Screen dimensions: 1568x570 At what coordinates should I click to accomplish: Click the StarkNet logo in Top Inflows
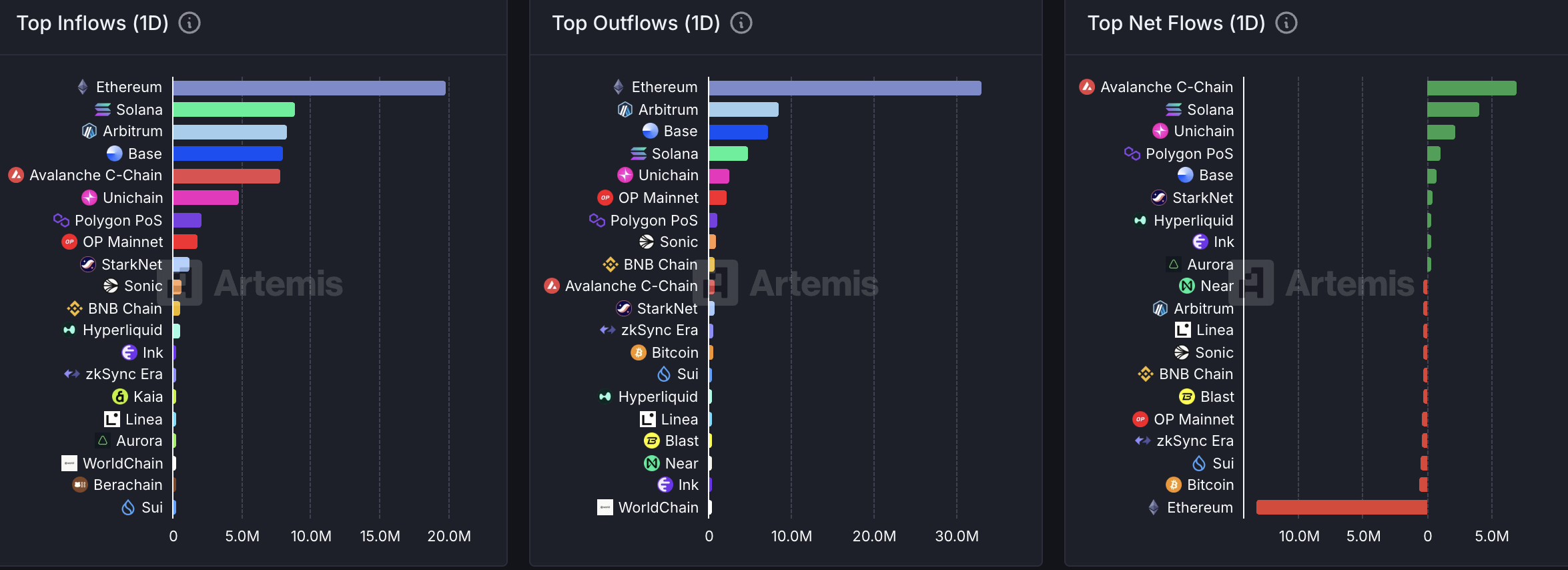click(88, 264)
